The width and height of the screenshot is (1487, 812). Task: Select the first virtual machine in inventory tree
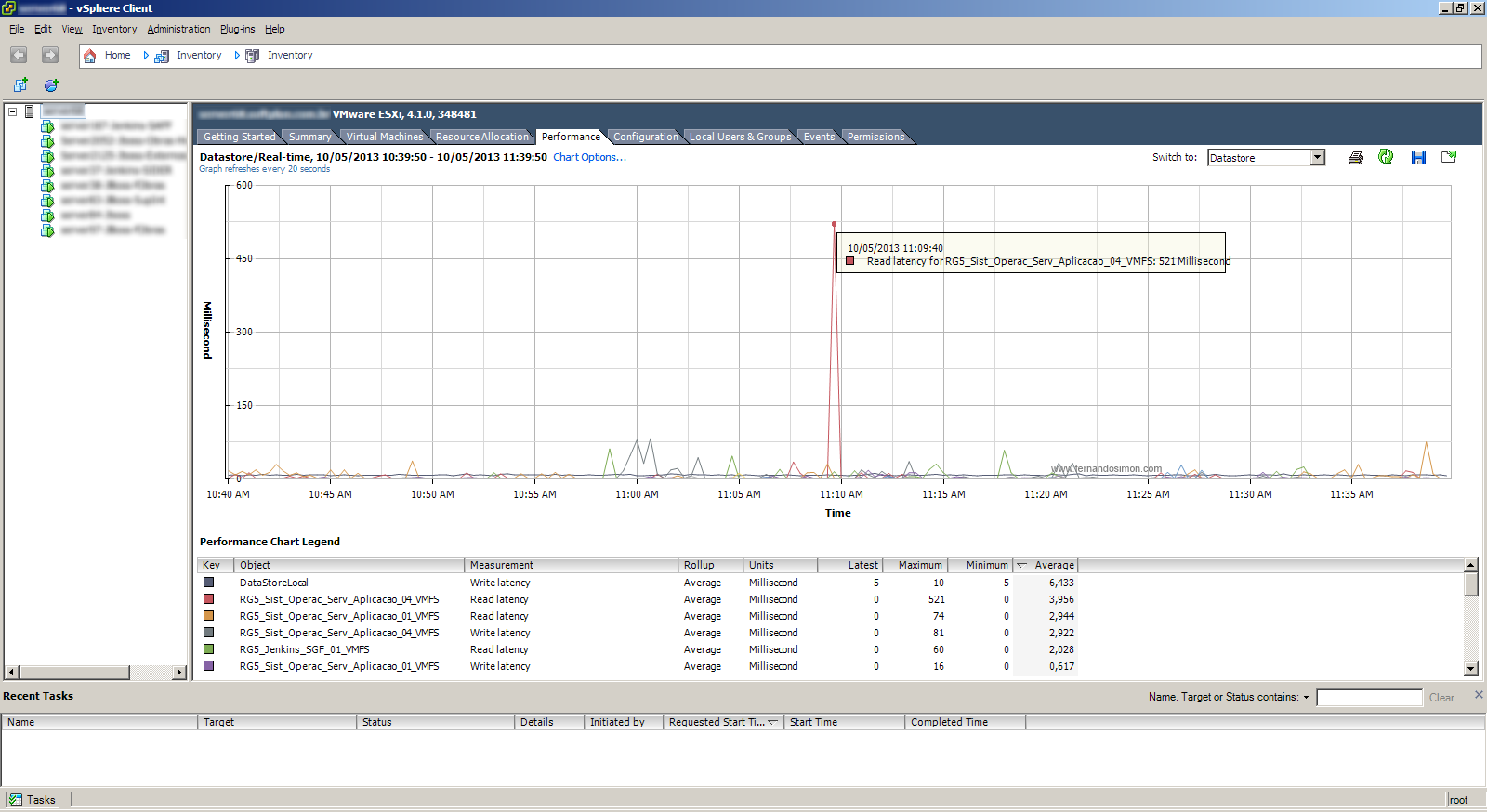[47, 125]
